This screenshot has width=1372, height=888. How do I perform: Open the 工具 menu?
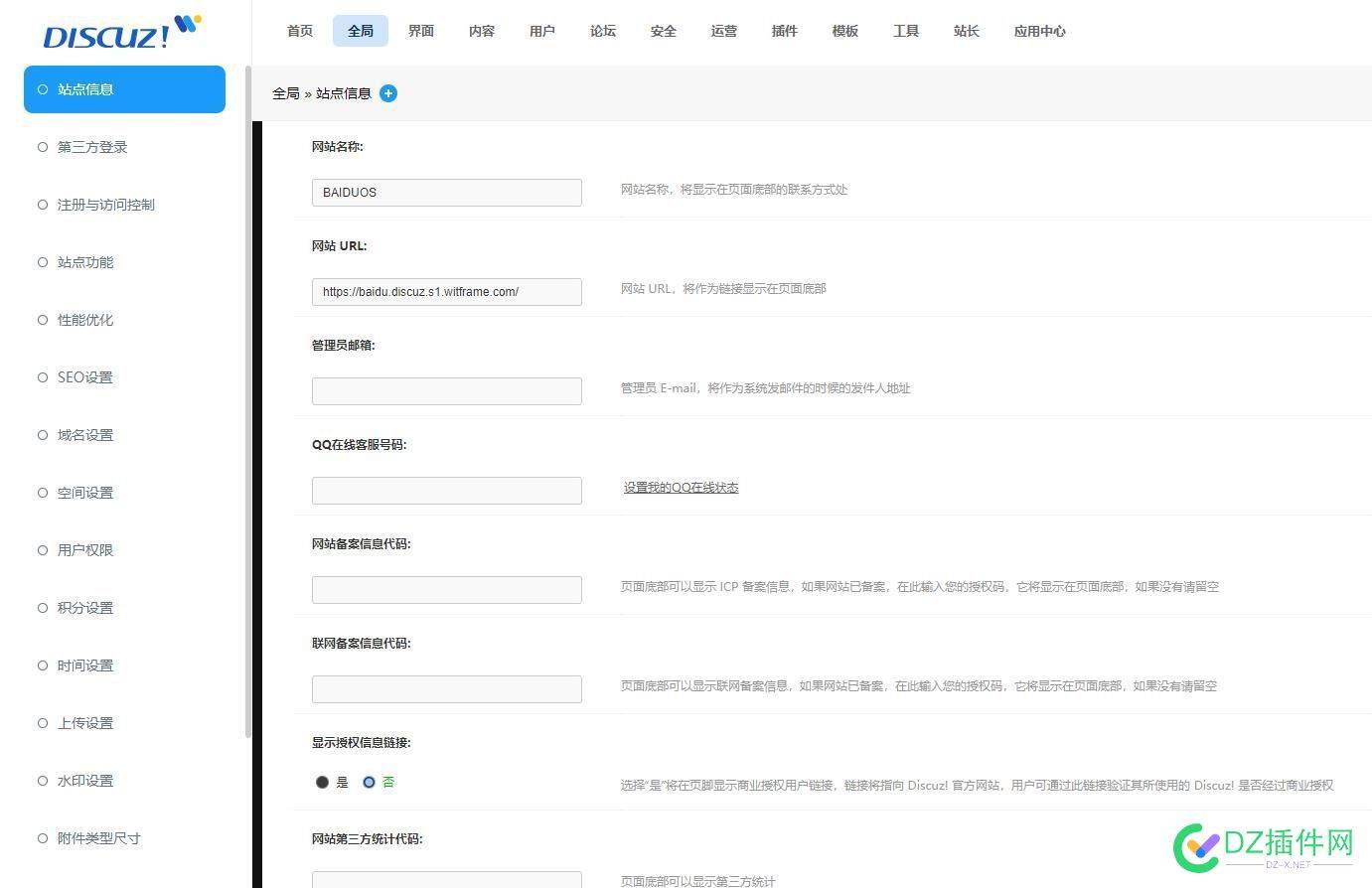(906, 31)
